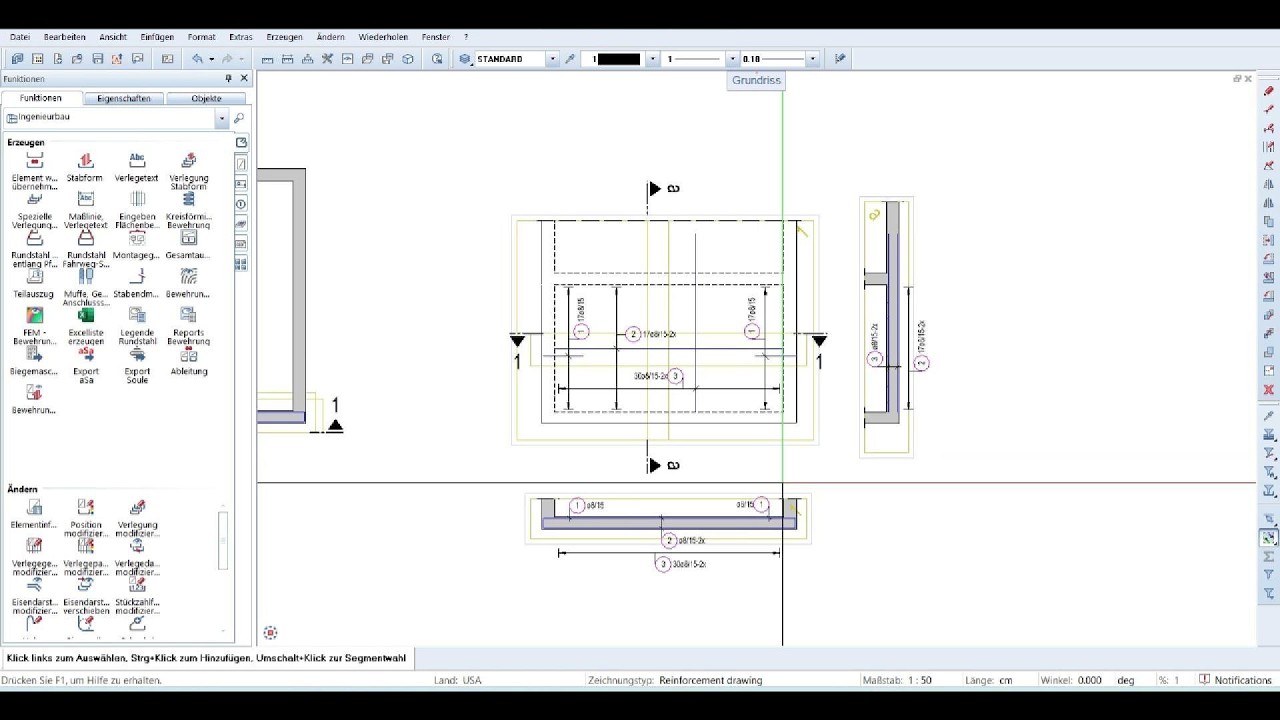Pick the Eingeben Flächenbewehrung tool

[137, 210]
